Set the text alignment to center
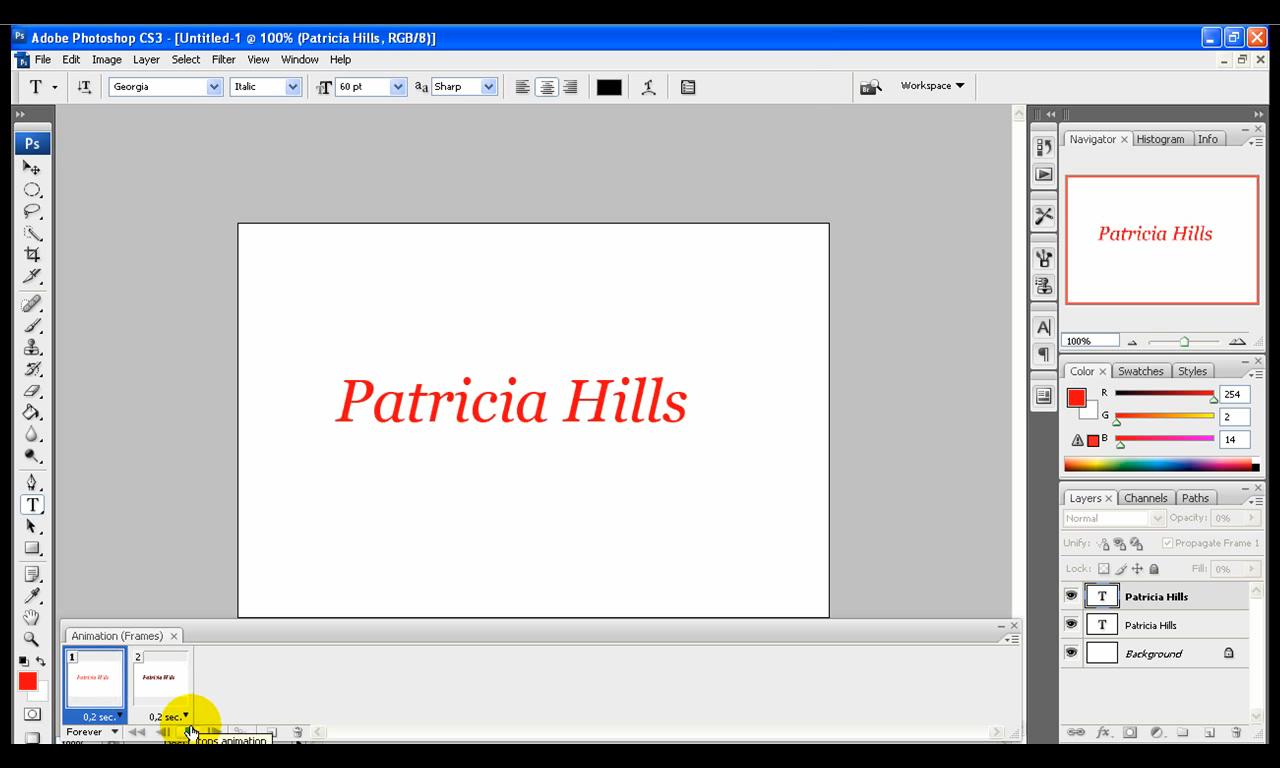Image resolution: width=1280 pixels, height=768 pixels. pyautogui.click(x=546, y=87)
